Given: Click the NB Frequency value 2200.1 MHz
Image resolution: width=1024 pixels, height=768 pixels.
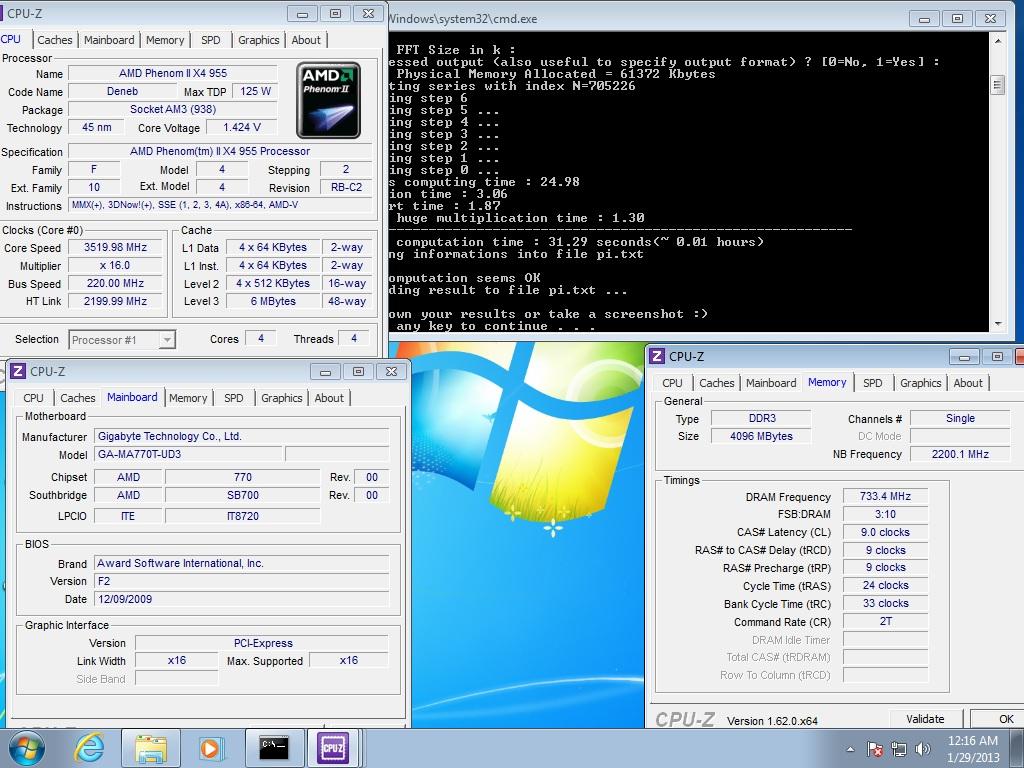Looking at the screenshot, I should (960, 454).
